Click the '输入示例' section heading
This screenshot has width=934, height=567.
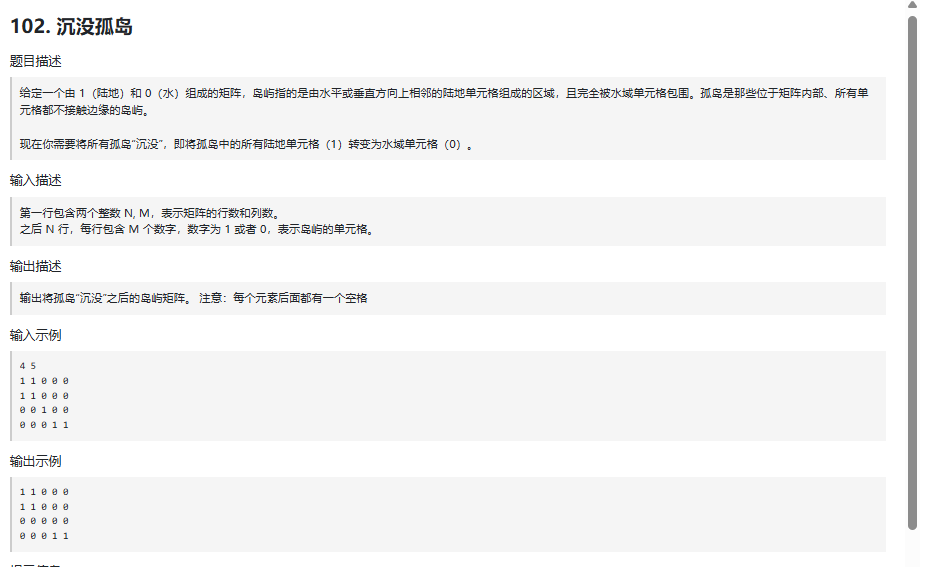(x=36, y=335)
